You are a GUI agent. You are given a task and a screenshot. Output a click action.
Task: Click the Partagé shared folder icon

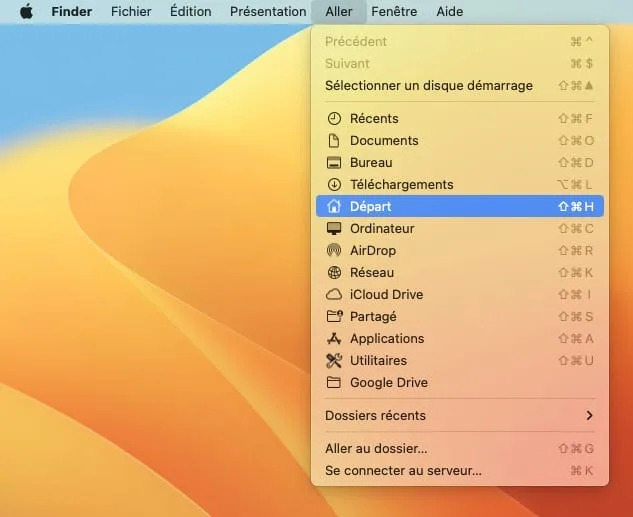point(334,316)
